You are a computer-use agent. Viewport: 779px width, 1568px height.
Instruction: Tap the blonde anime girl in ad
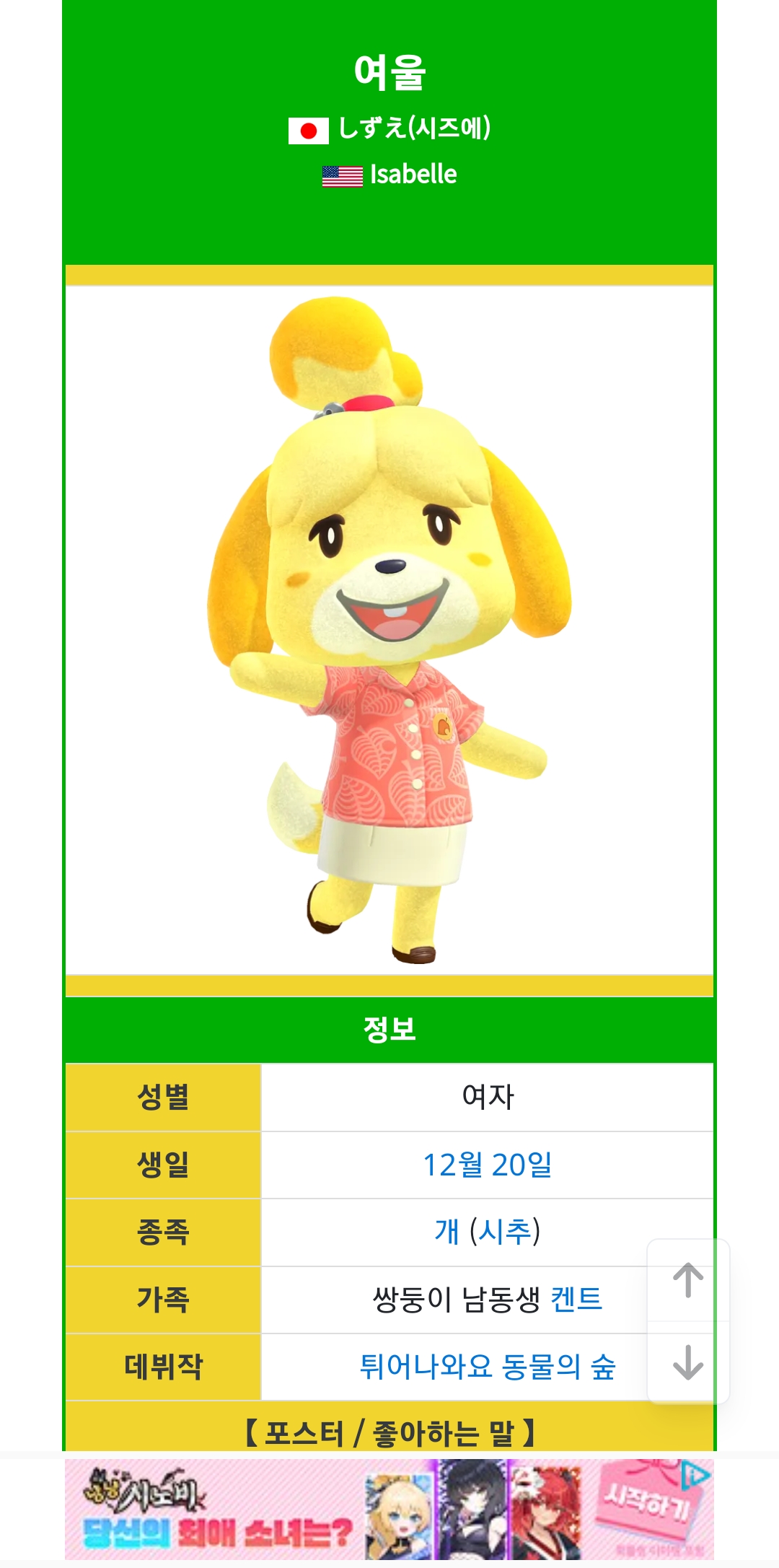pos(400,1510)
